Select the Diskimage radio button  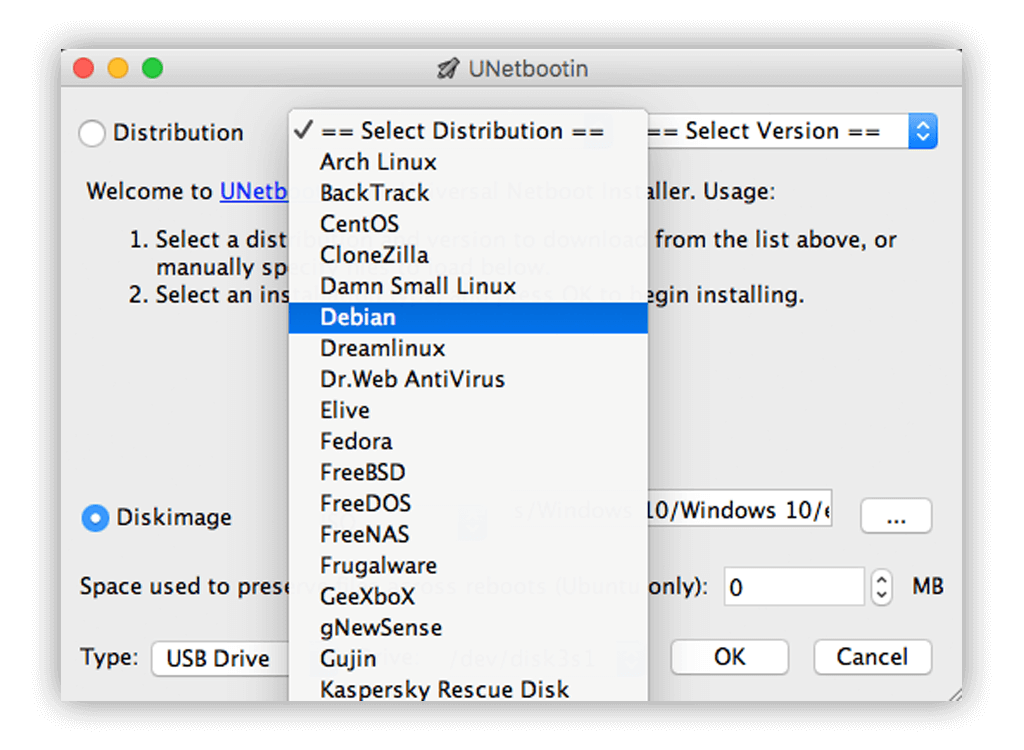point(95,518)
